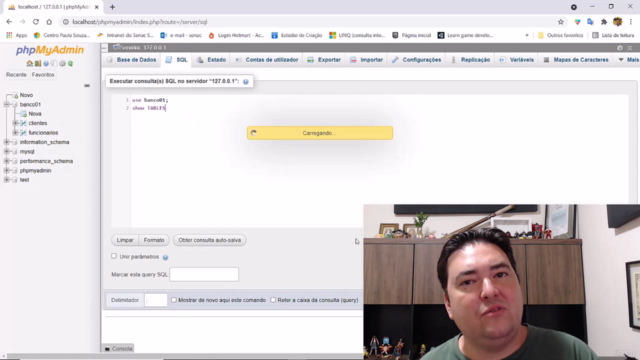Collapse the banco01 database tree
640x360 pixels.
point(7,104)
